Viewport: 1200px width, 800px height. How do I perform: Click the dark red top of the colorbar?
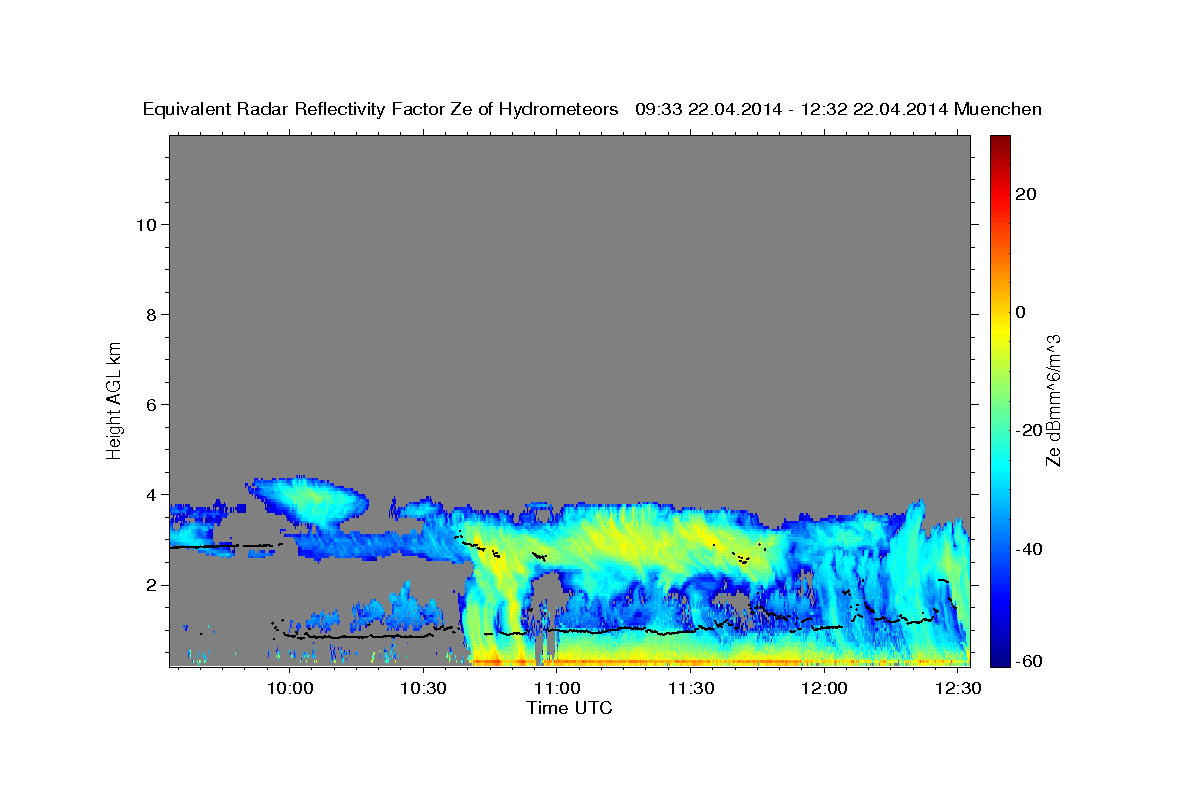pyautogui.click(x=999, y=142)
